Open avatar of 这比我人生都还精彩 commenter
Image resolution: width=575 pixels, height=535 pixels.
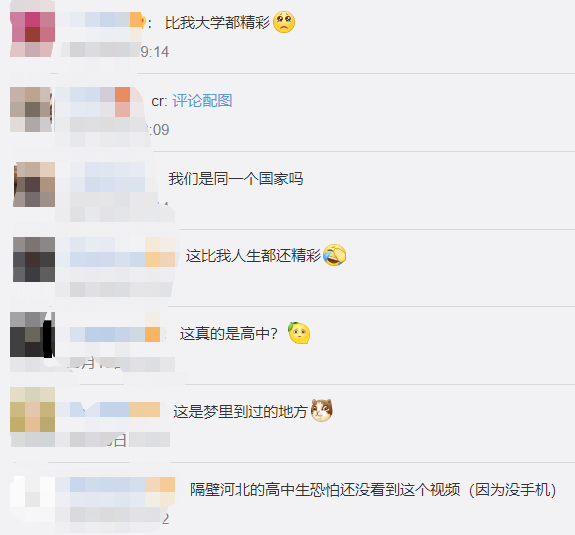point(34,259)
